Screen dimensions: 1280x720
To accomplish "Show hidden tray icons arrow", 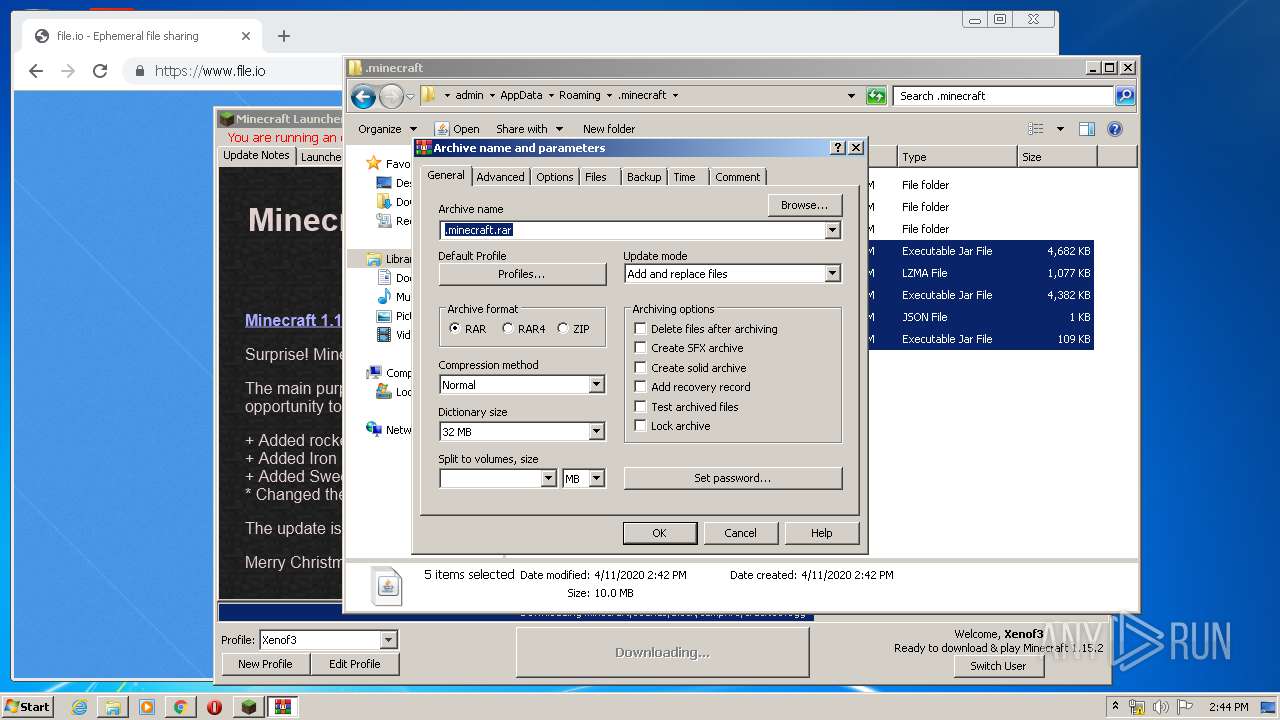I will [1115, 707].
